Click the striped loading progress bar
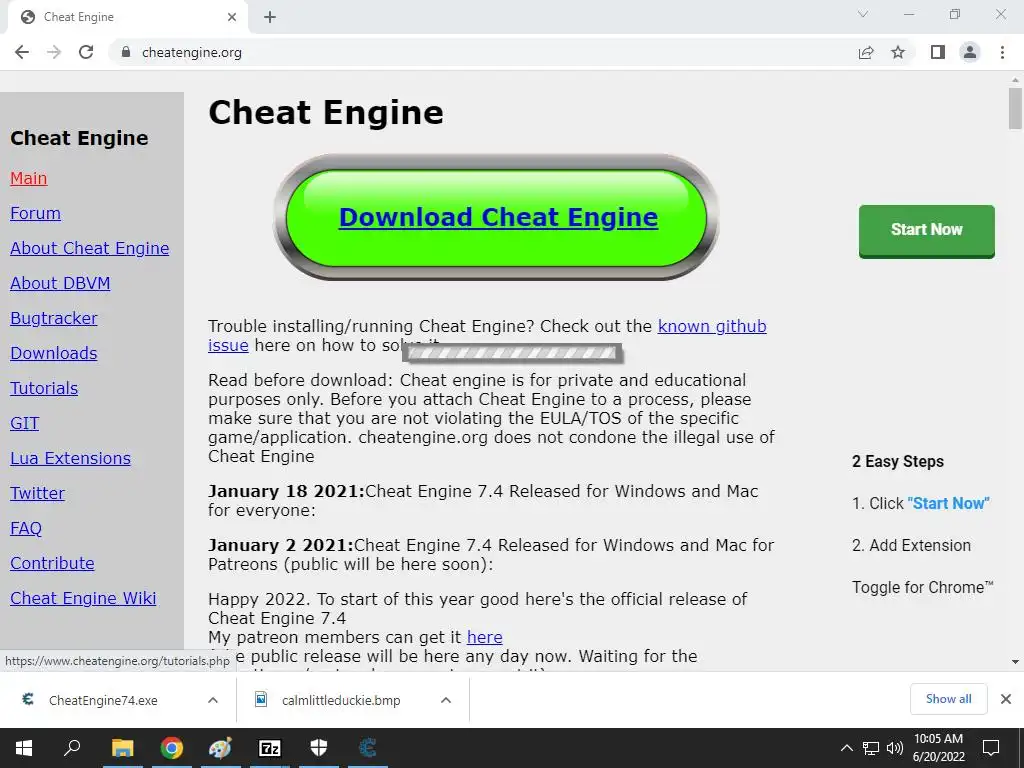 point(512,353)
